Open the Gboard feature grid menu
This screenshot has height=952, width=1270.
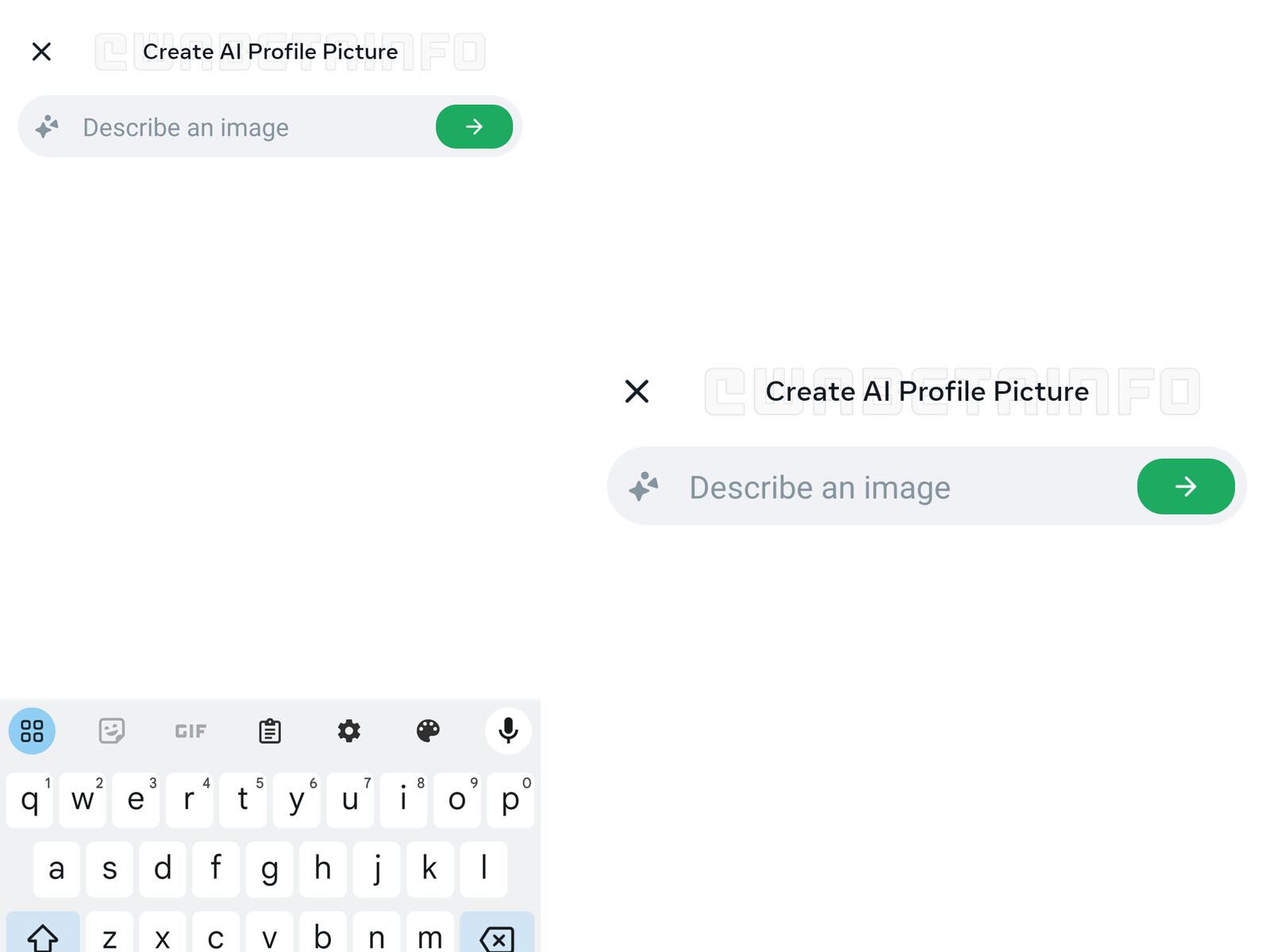click(x=32, y=731)
